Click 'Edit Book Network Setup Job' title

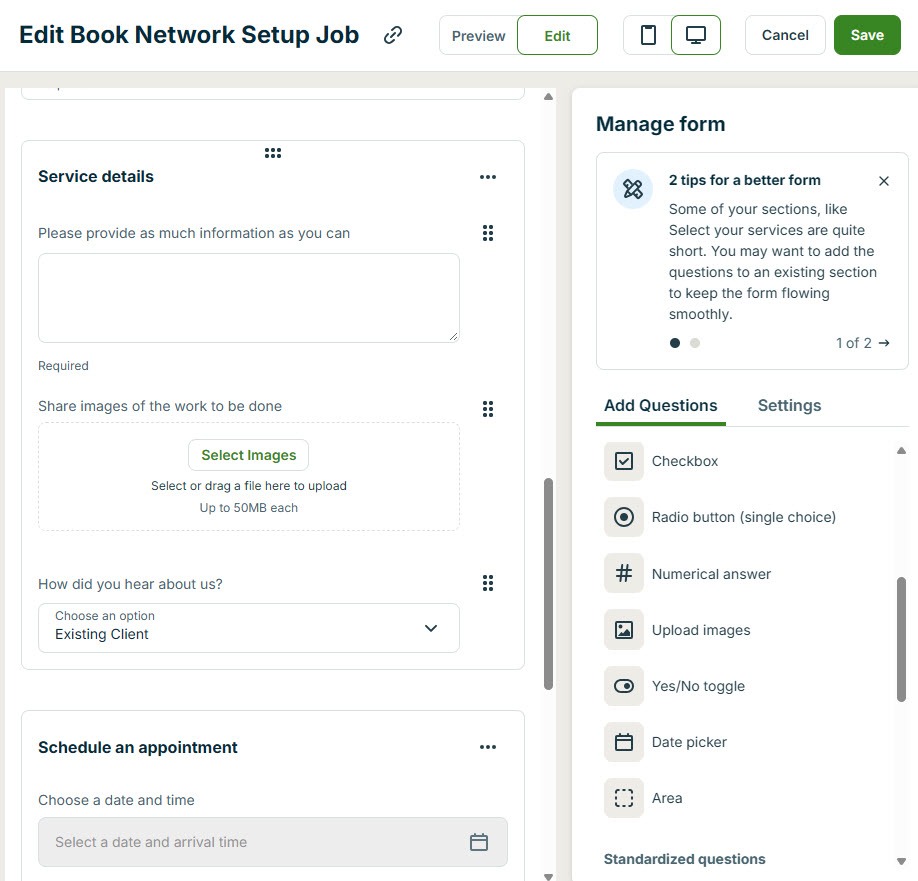tap(189, 35)
